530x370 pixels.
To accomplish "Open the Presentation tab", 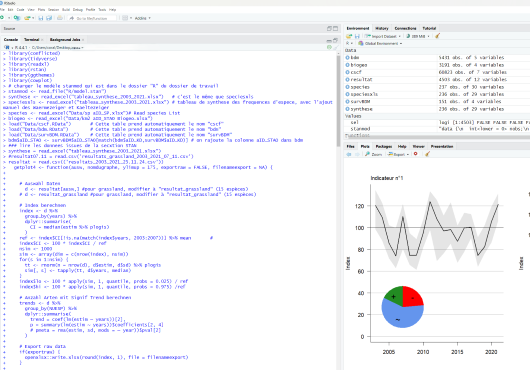I will click(442, 146).
